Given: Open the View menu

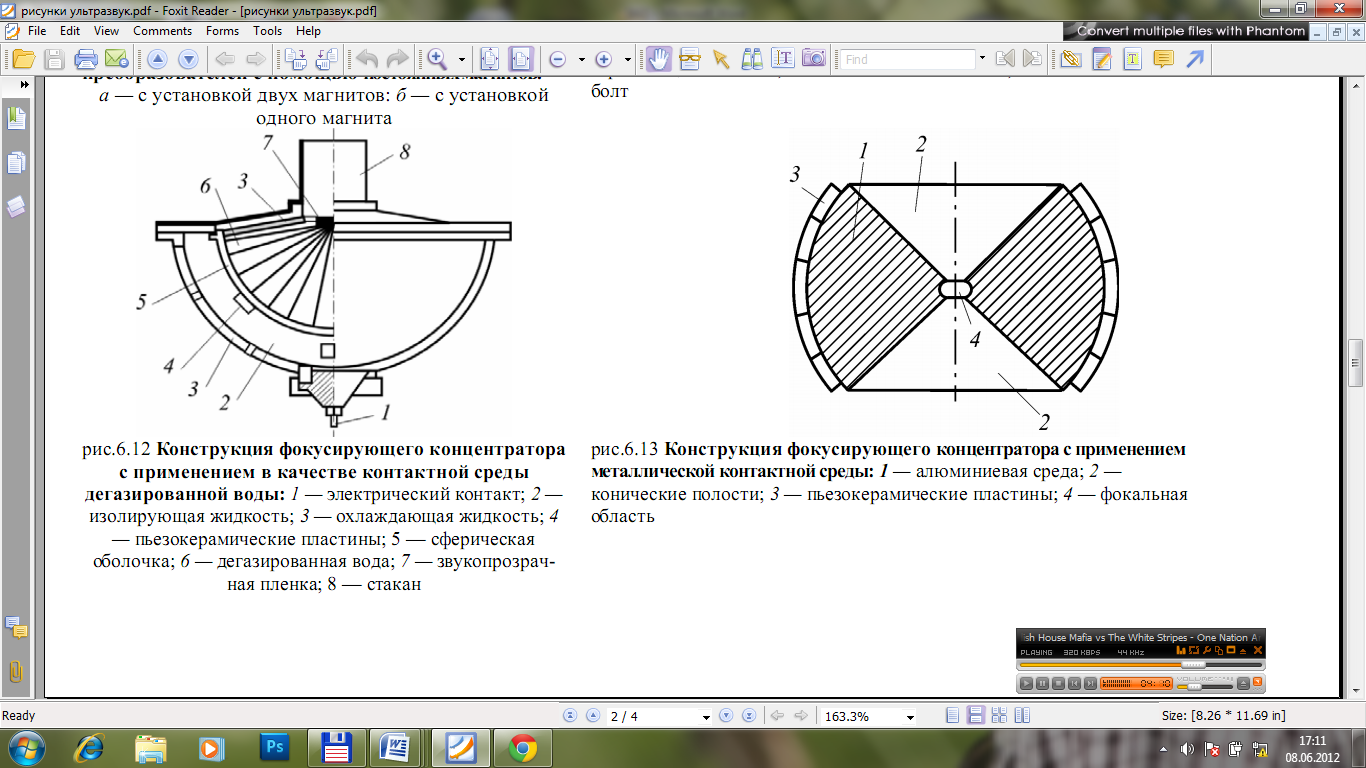Looking at the screenshot, I should coord(106,31).
